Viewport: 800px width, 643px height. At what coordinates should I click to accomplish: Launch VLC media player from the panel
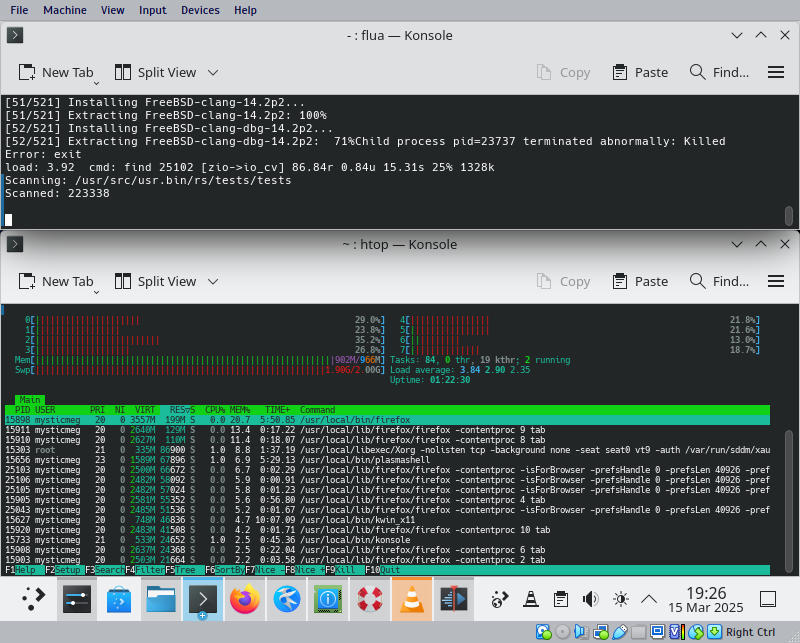click(x=410, y=600)
